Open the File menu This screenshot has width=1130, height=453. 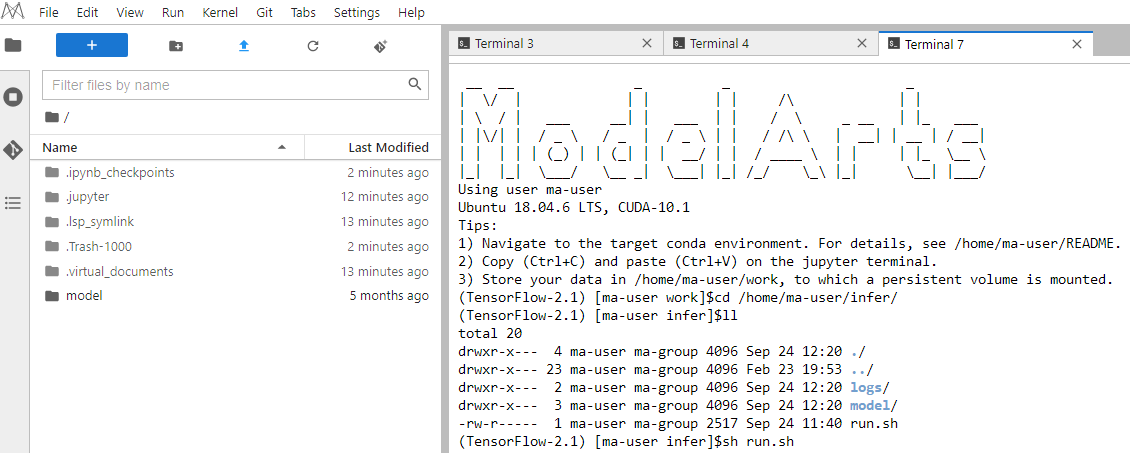[x=49, y=13]
